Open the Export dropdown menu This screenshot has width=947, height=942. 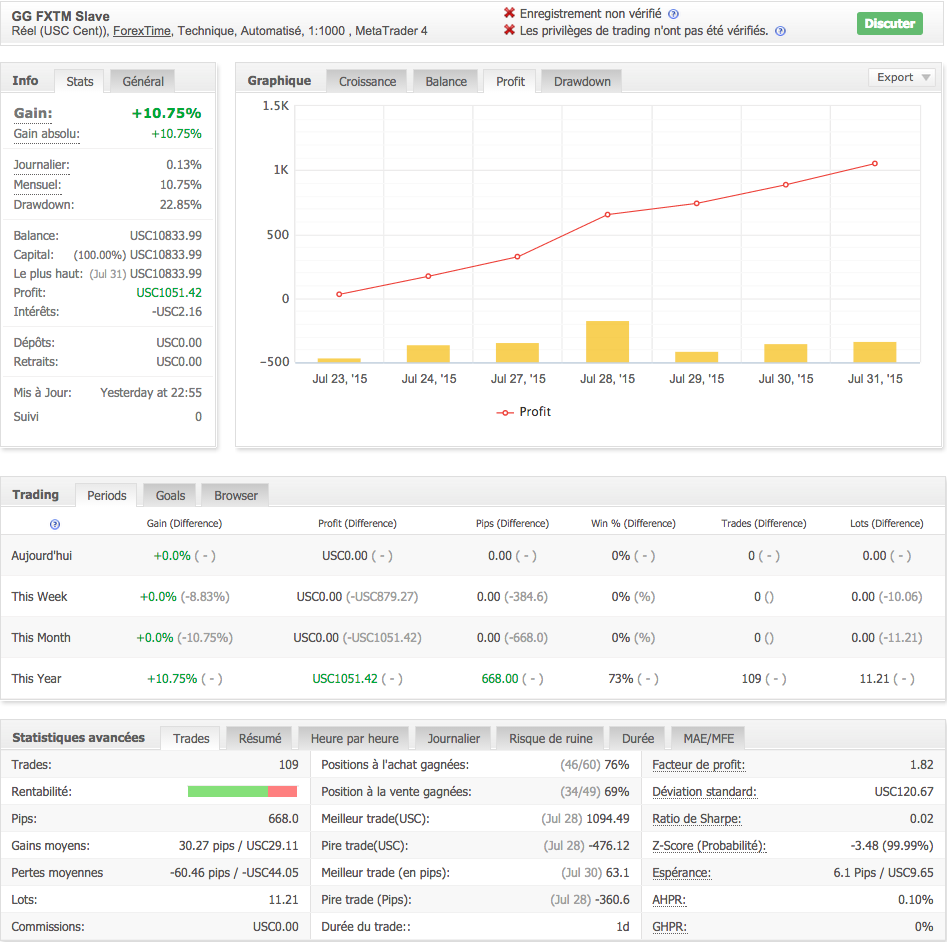901,77
